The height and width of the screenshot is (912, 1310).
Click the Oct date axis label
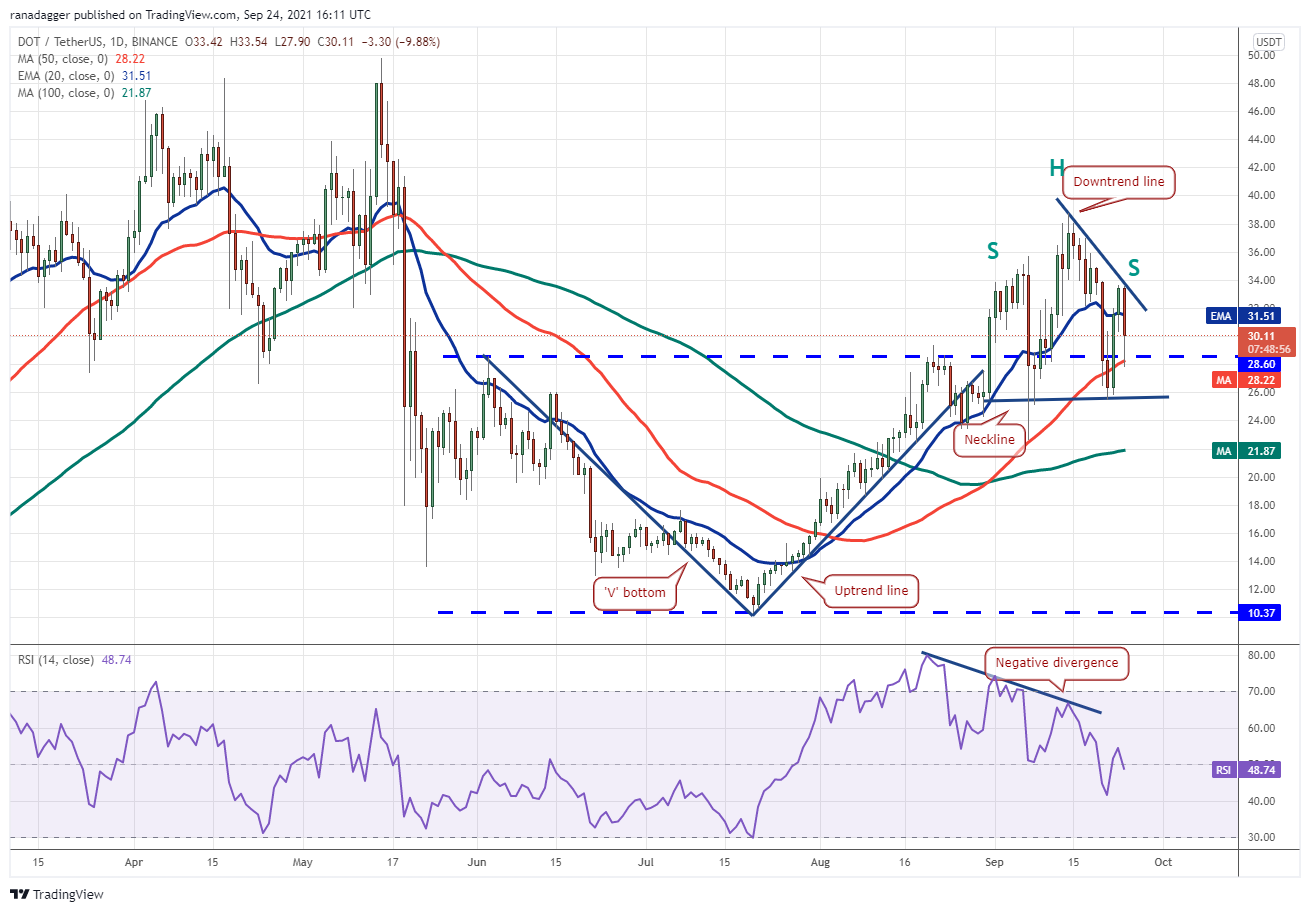pyautogui.click(x=1163, y=861)
